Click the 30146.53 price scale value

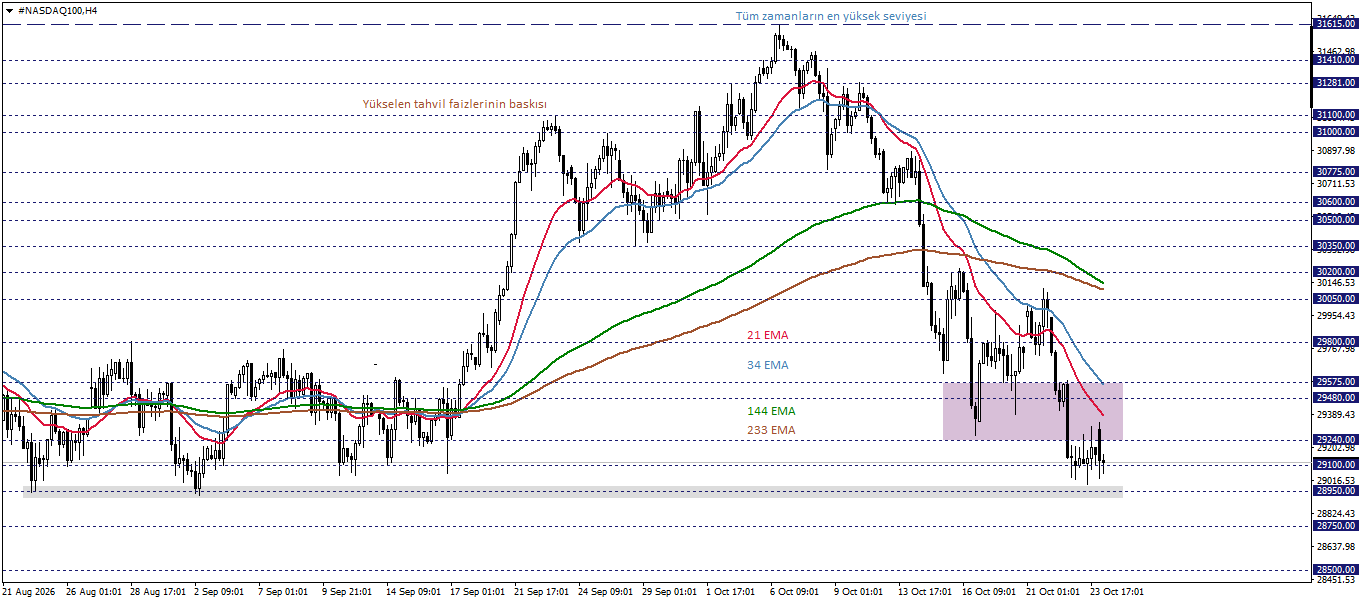1337,283
